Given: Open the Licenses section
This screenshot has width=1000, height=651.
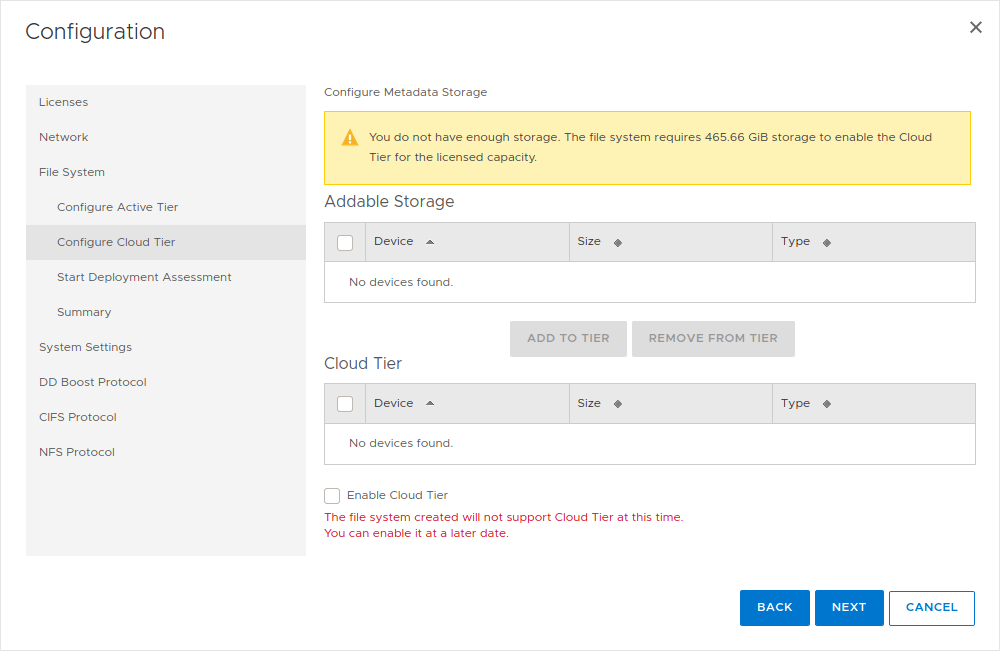Looking at the screenshot, I should tap(63, 102).
